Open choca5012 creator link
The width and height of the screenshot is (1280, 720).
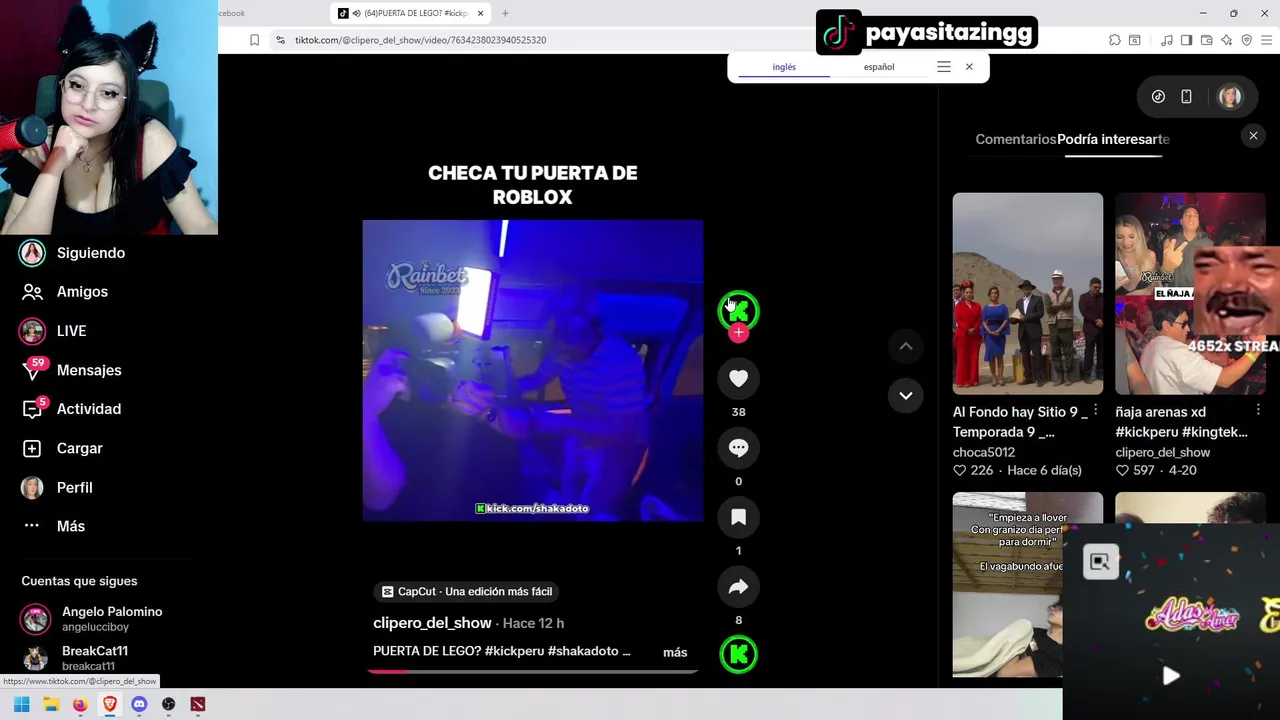point(983,452)
